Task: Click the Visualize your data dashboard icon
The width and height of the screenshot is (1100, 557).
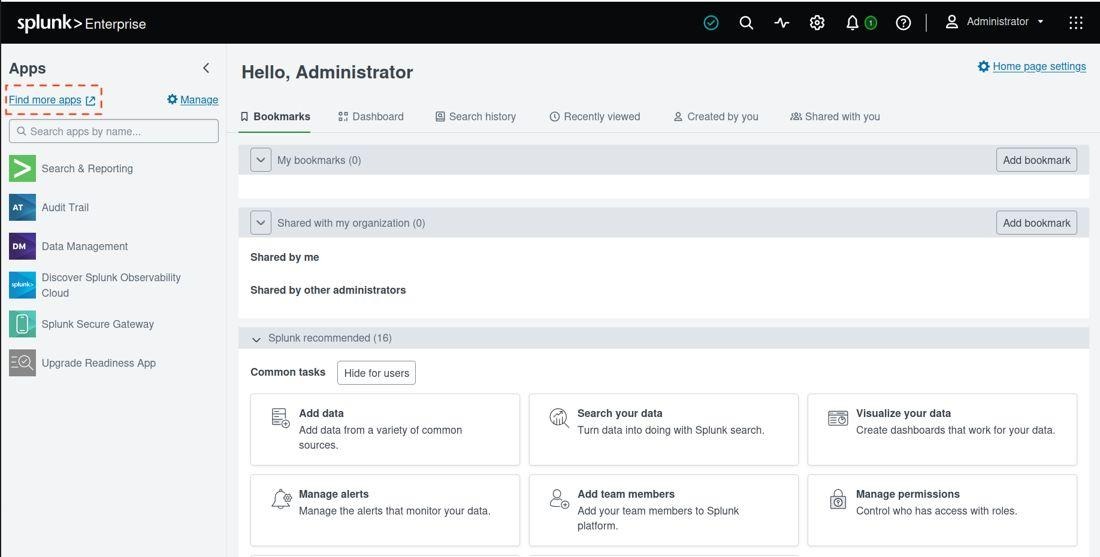Action: tap(838, 418)
